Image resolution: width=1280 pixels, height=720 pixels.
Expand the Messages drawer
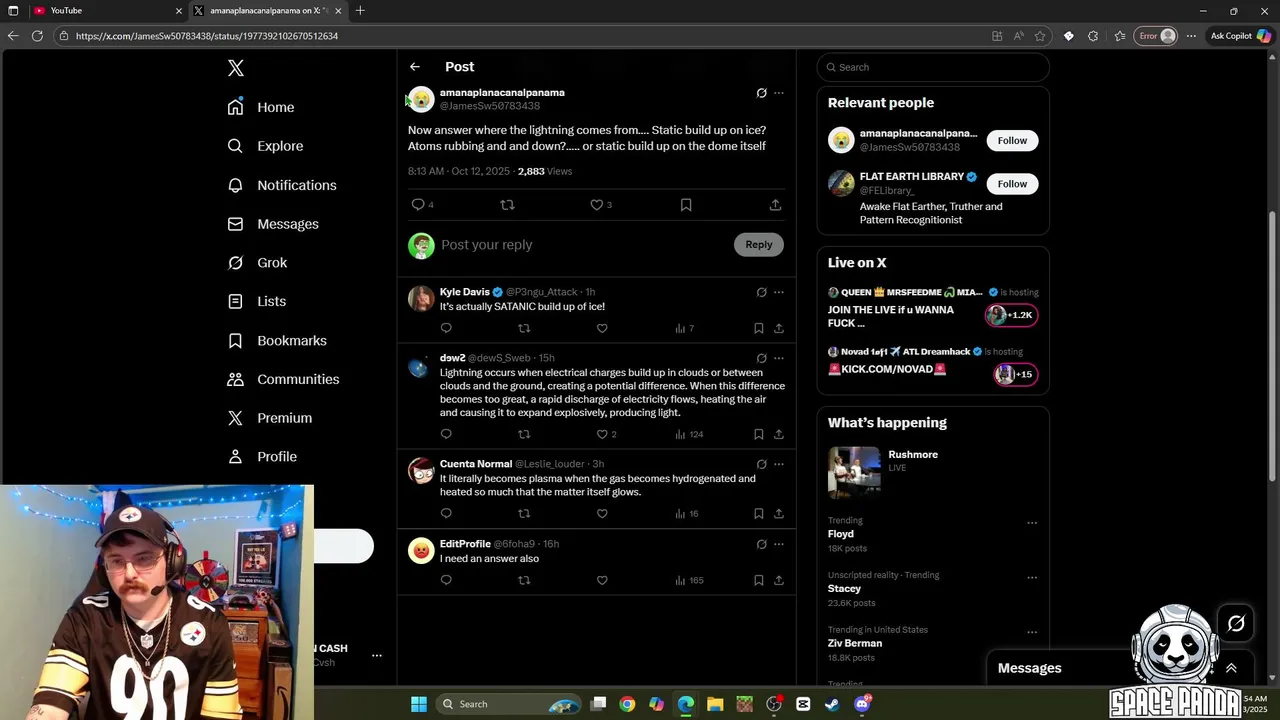1231,668
